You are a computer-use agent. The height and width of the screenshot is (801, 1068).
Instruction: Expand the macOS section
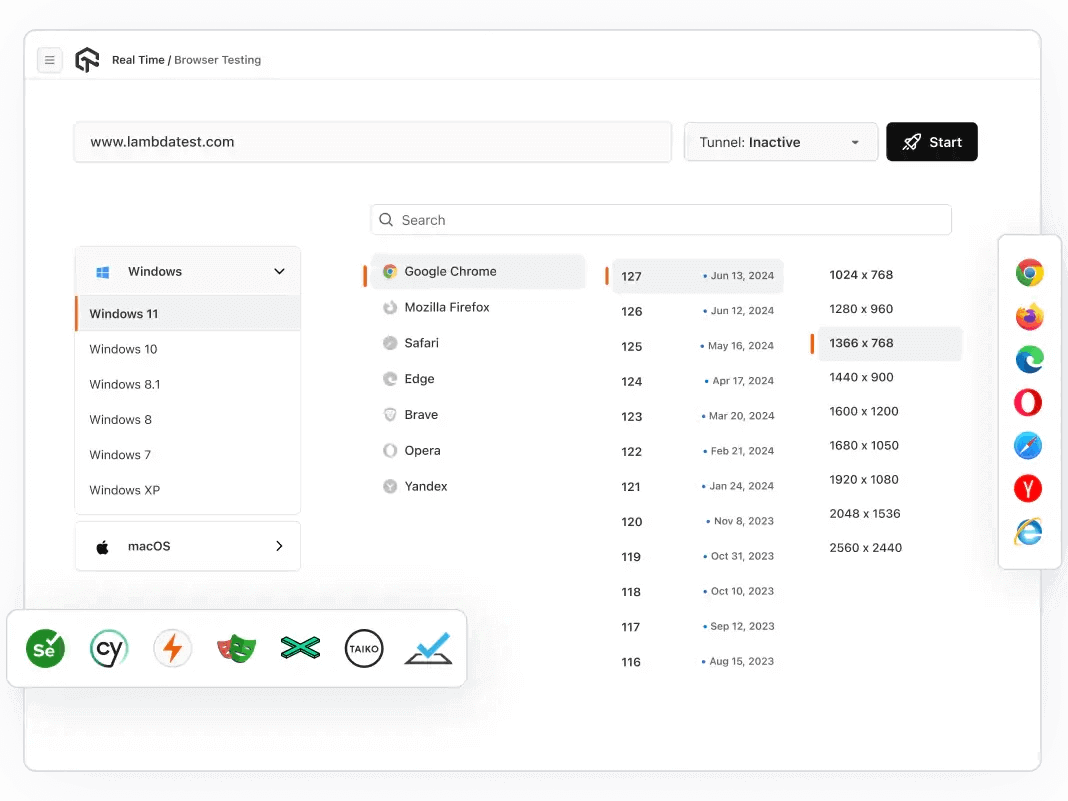187,546
